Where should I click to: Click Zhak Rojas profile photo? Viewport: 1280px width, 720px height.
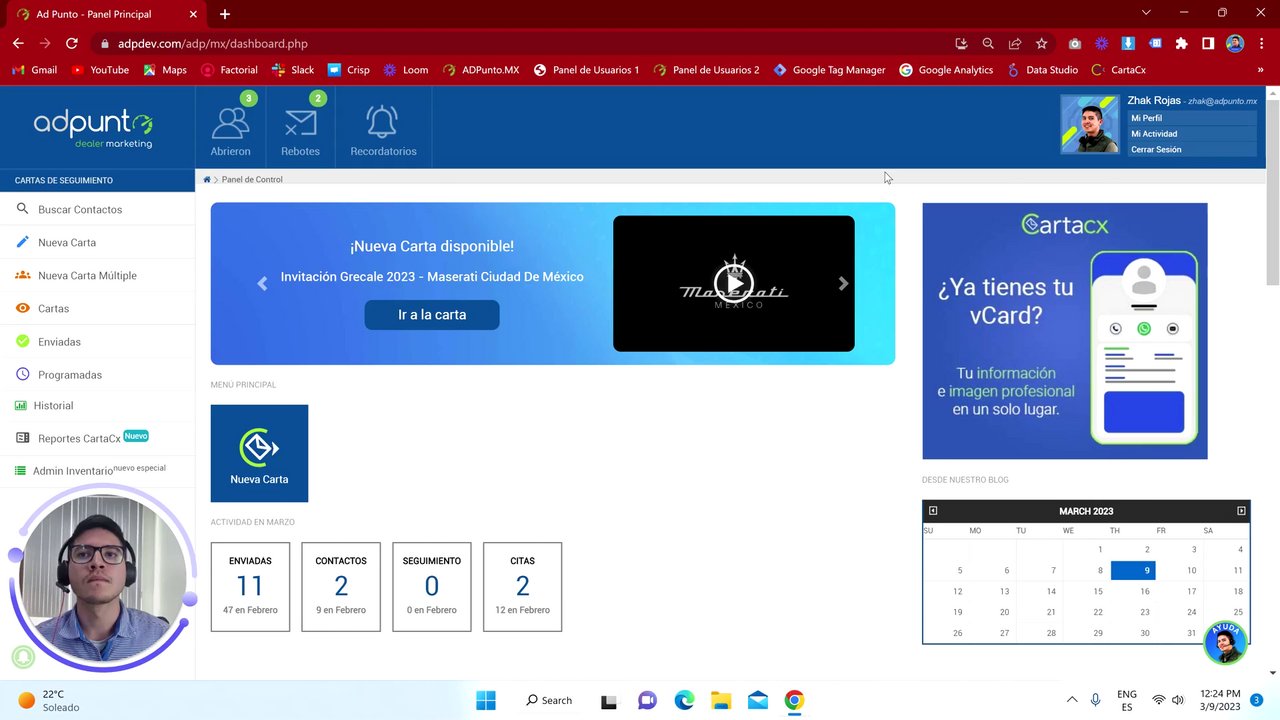point(1090,124)
